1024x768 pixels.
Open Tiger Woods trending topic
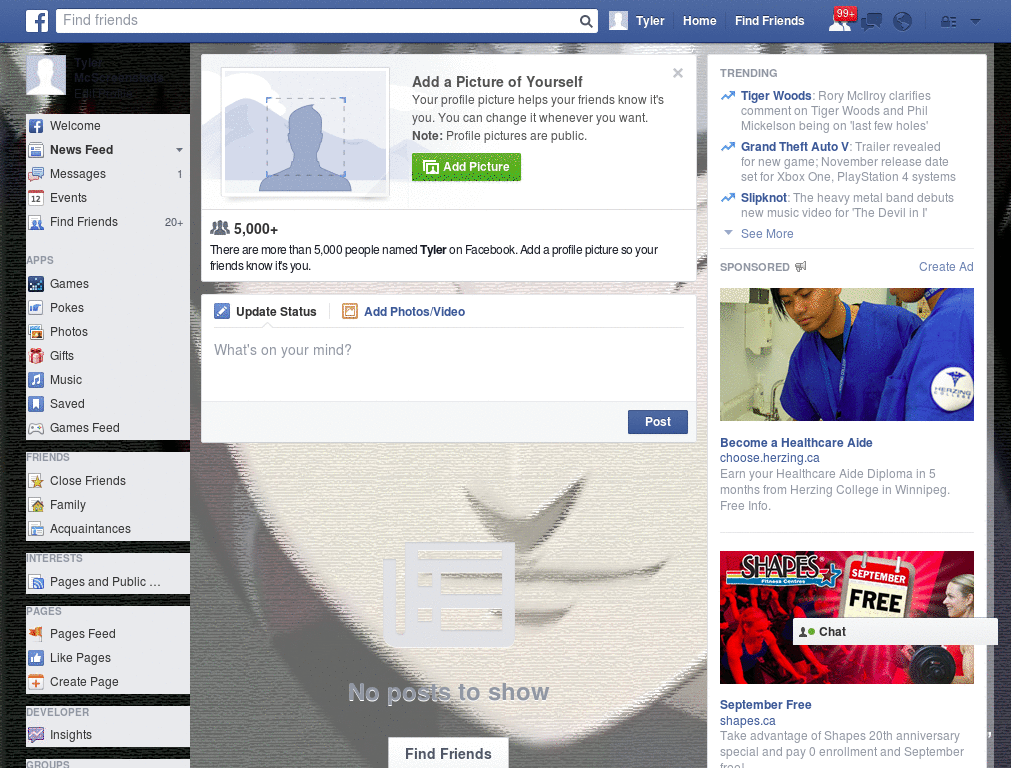click(776, 96)
